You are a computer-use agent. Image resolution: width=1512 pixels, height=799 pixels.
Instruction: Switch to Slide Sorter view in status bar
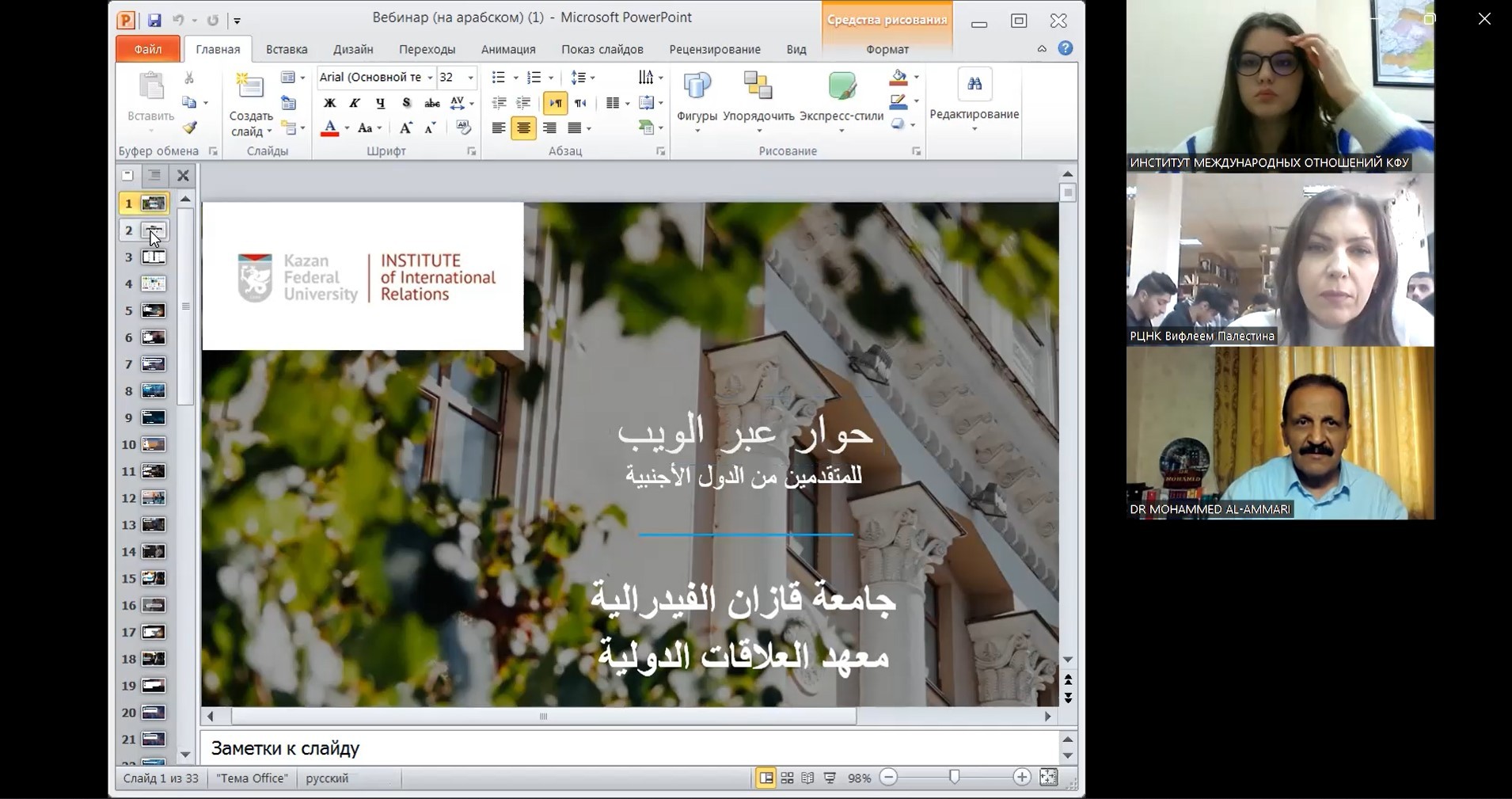(x=787, y=778)
